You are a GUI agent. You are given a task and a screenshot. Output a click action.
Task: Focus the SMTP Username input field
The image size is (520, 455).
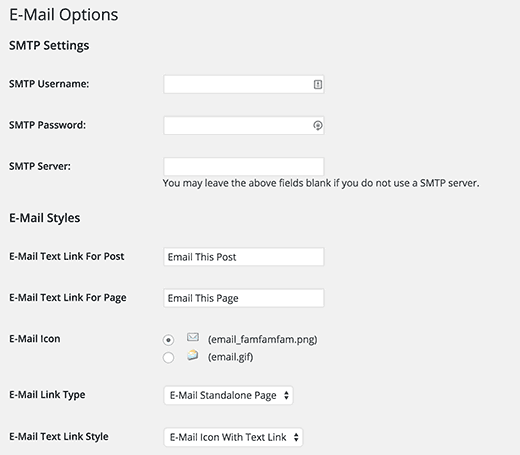coord(244,84)
